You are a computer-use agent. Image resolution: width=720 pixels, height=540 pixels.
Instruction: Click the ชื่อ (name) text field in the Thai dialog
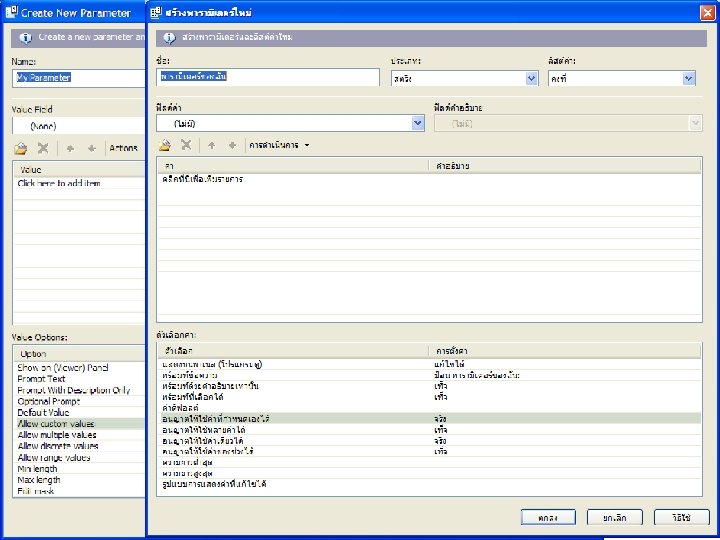pos(268,77)
